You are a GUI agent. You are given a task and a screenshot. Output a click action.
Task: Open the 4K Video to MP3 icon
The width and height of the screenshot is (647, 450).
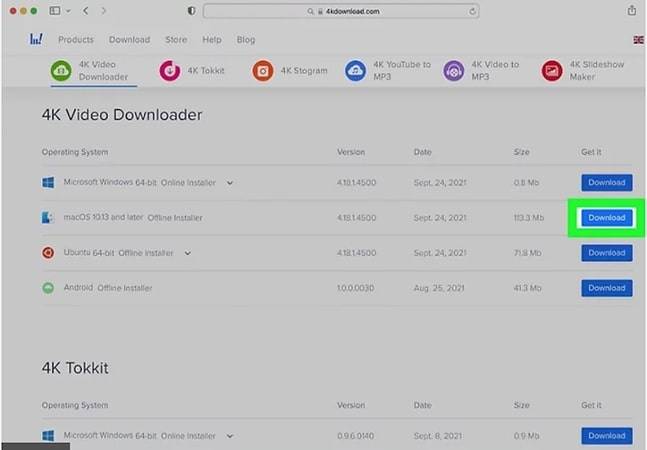(x=453, y=71)
